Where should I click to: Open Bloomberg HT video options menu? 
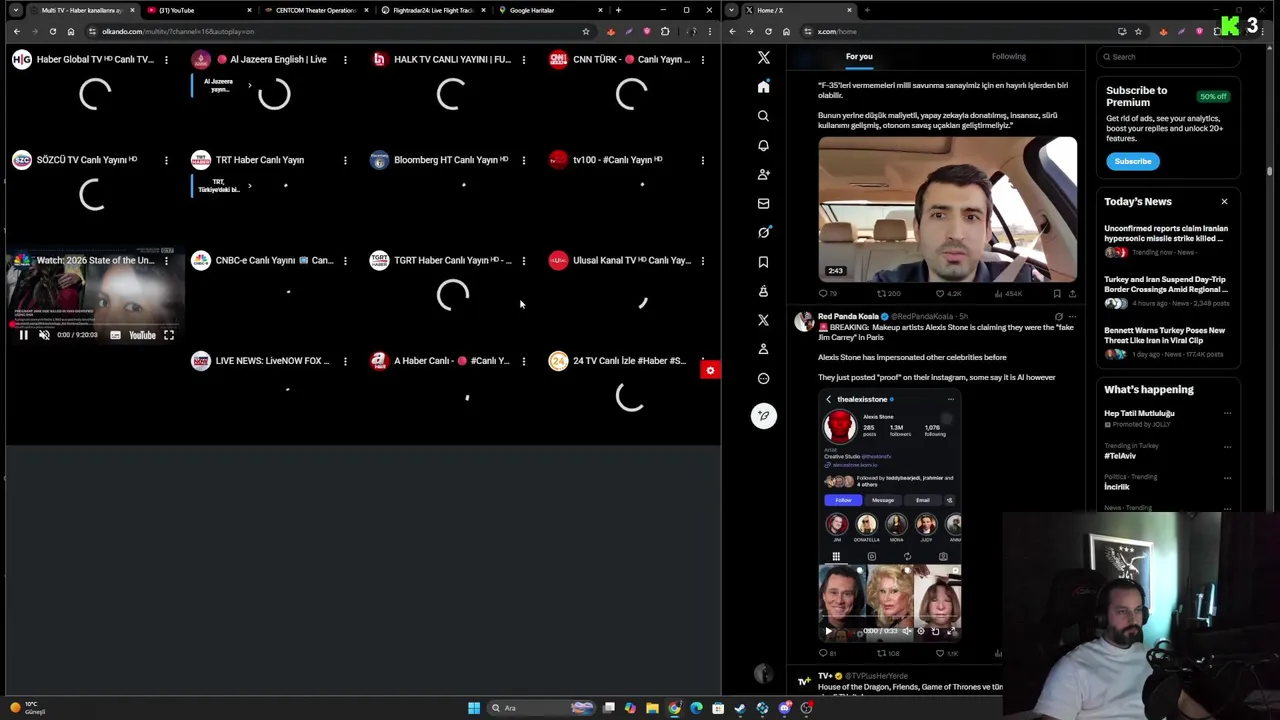coord(523,160)
